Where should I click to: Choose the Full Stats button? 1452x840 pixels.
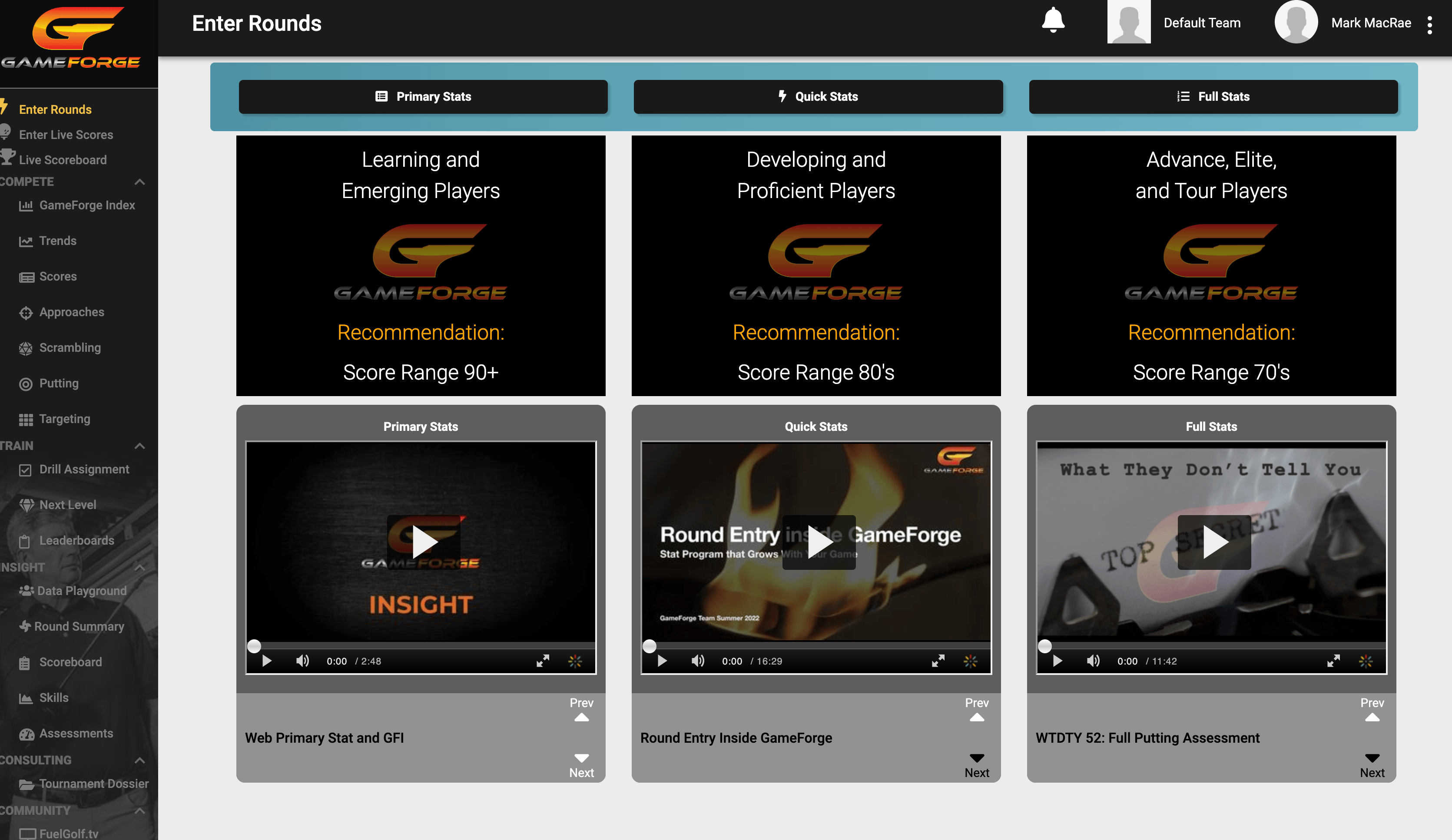tap(1213, 96)
